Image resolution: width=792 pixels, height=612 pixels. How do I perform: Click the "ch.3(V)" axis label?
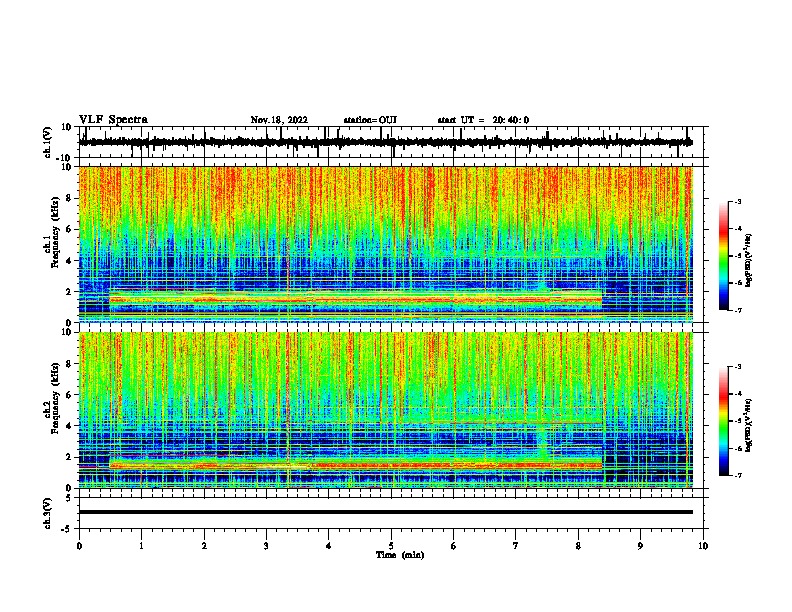tap(48, 513)
